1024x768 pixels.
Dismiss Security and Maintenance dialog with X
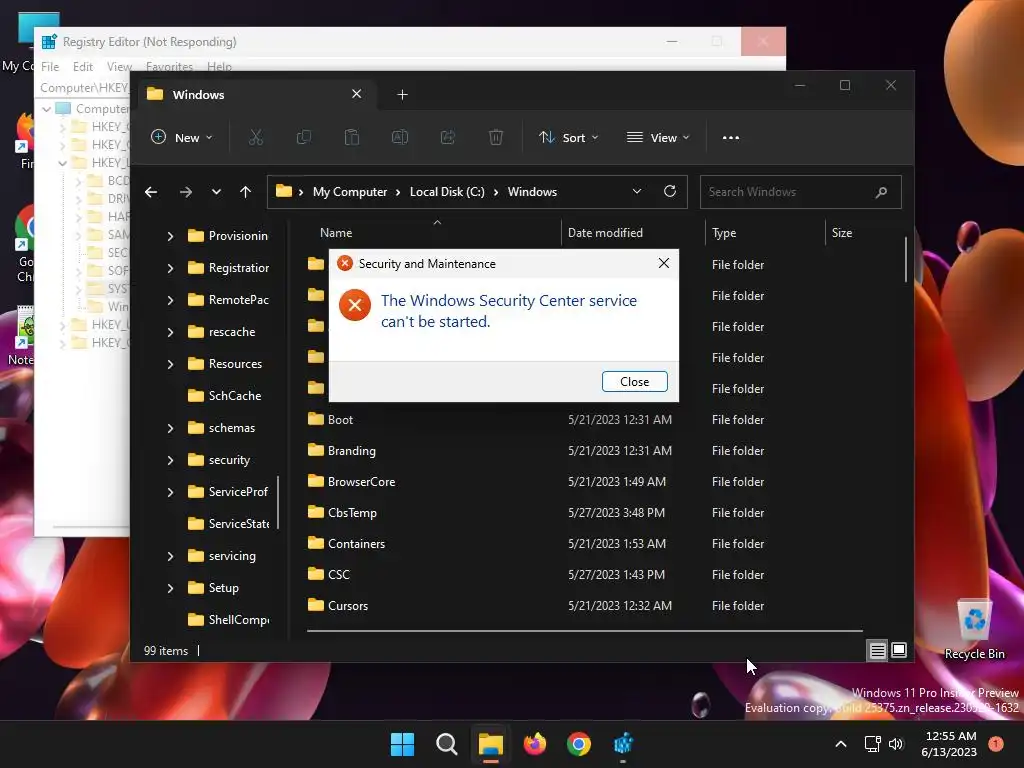point(664,263)
